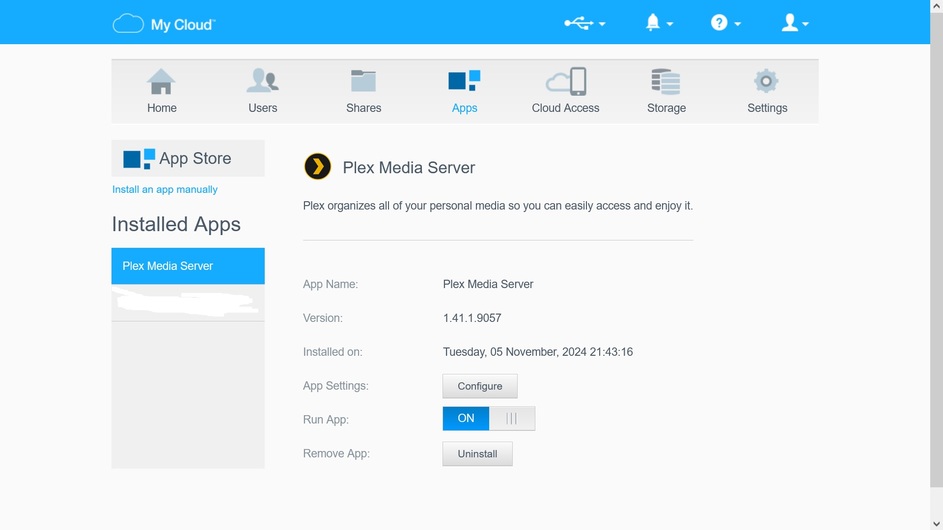Open the USB devices menu icon

pos(578,23)
